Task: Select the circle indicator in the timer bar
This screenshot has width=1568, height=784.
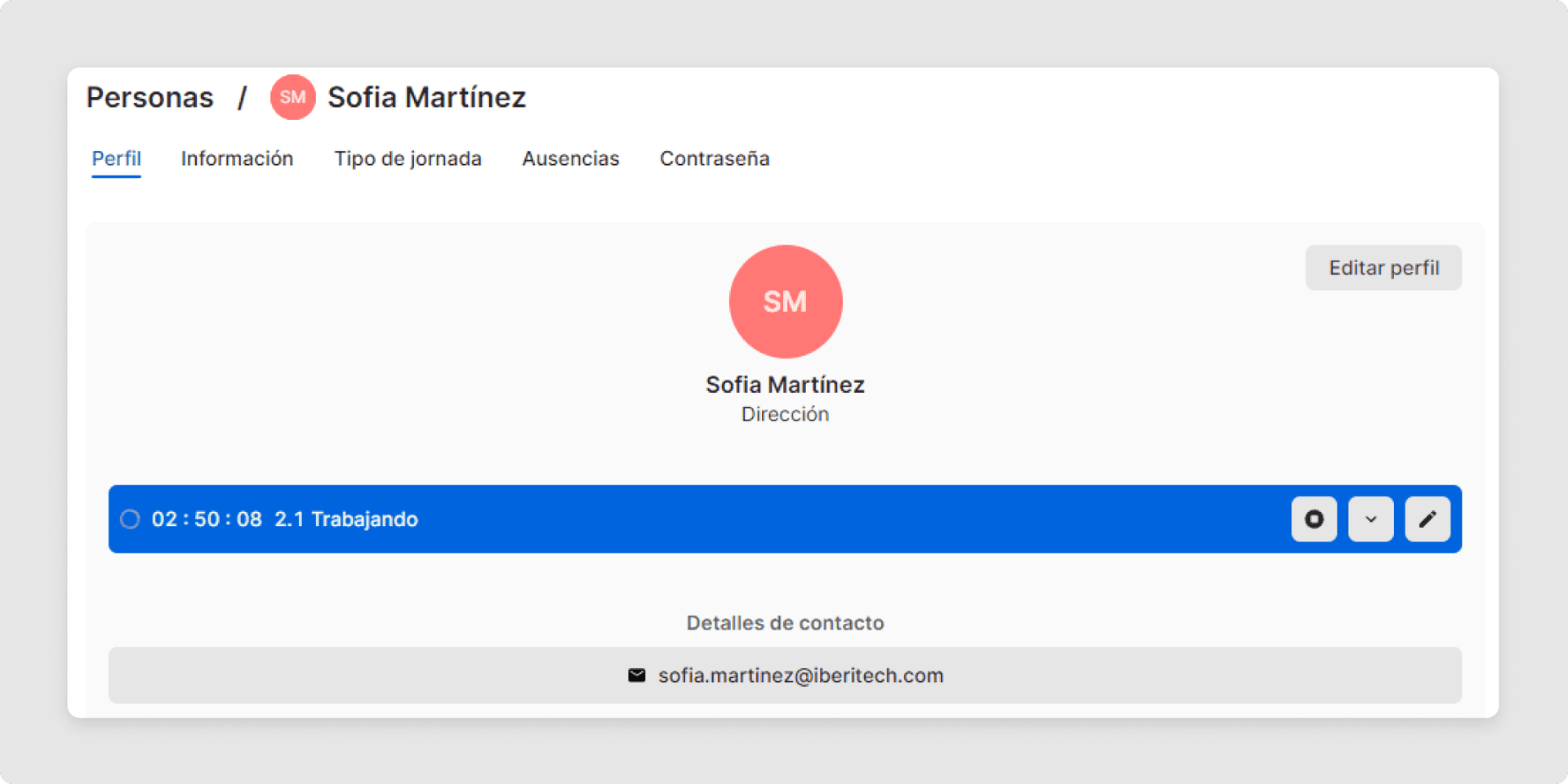Action: 130,519
